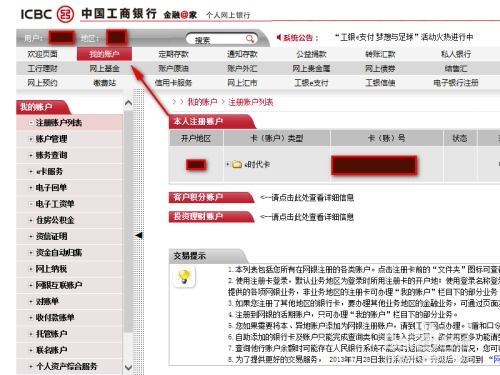Screen dimensions: 500x375
Task: Open the 工银e支付 menu item
Action: (x=311, y=83)
